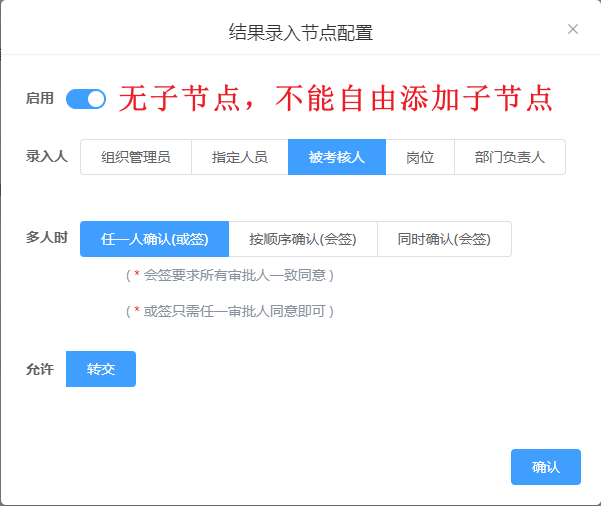Switch to 按顺序确认(会签) mode
The width and height of the screenshot is (601, 506).
[x=302, y=239]
